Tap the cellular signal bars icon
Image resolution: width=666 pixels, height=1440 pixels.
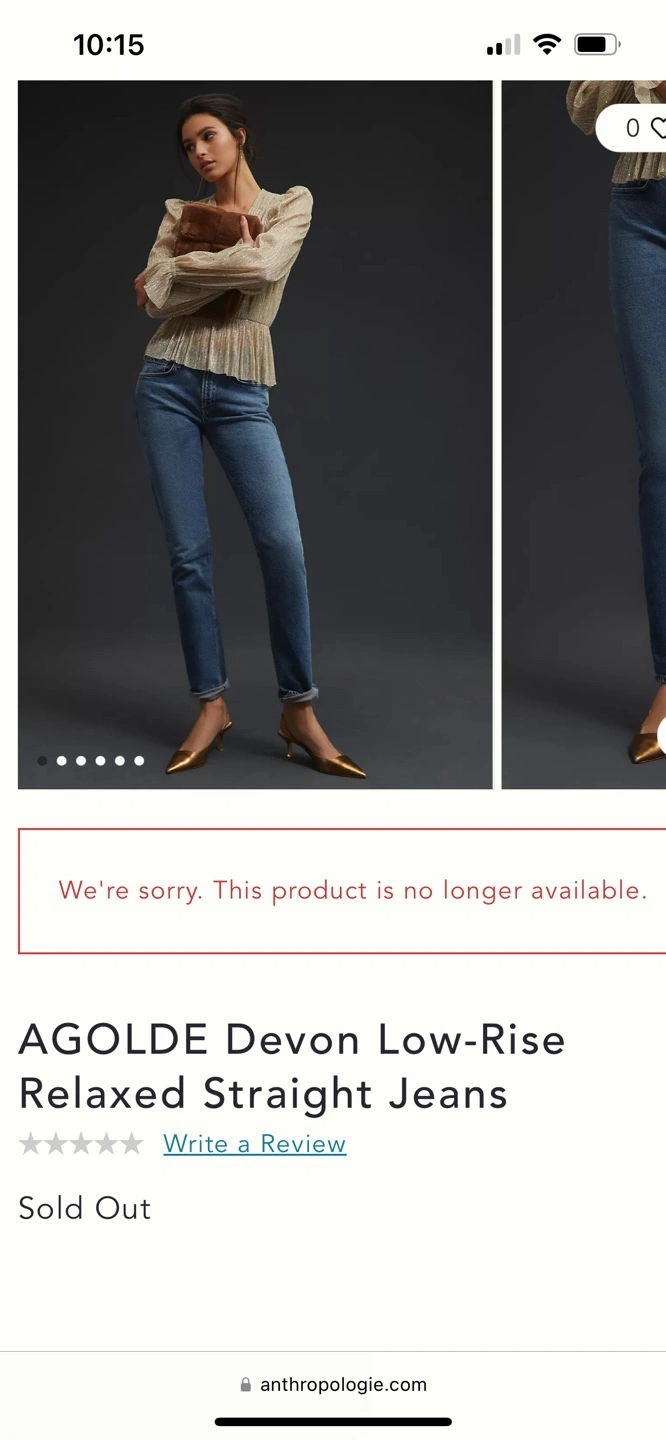coord(503,44)
